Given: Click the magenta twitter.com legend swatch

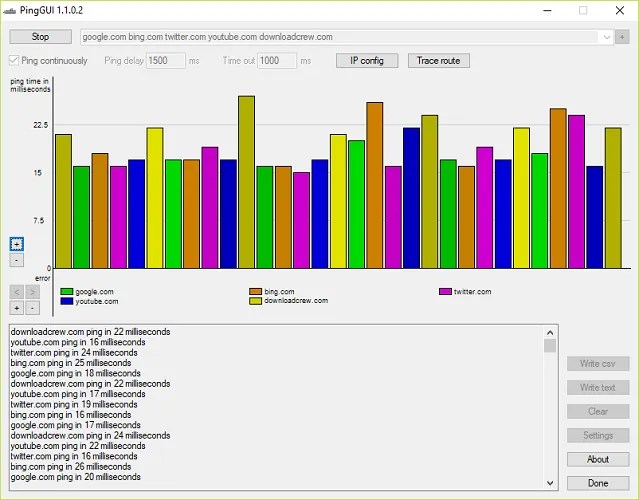Looking at the screenshot, I should tap(445, 291).
